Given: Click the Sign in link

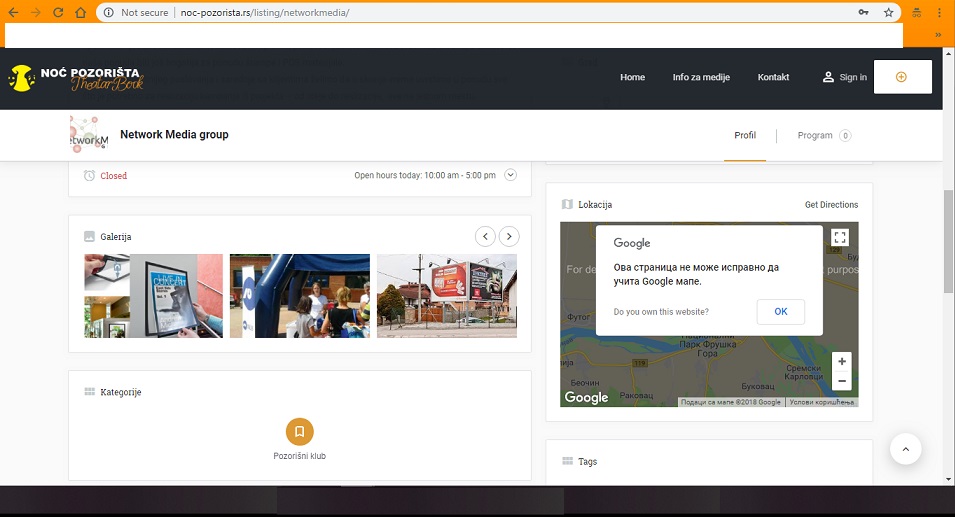Looking at the screenshot, I should click(x=845, y=77).
